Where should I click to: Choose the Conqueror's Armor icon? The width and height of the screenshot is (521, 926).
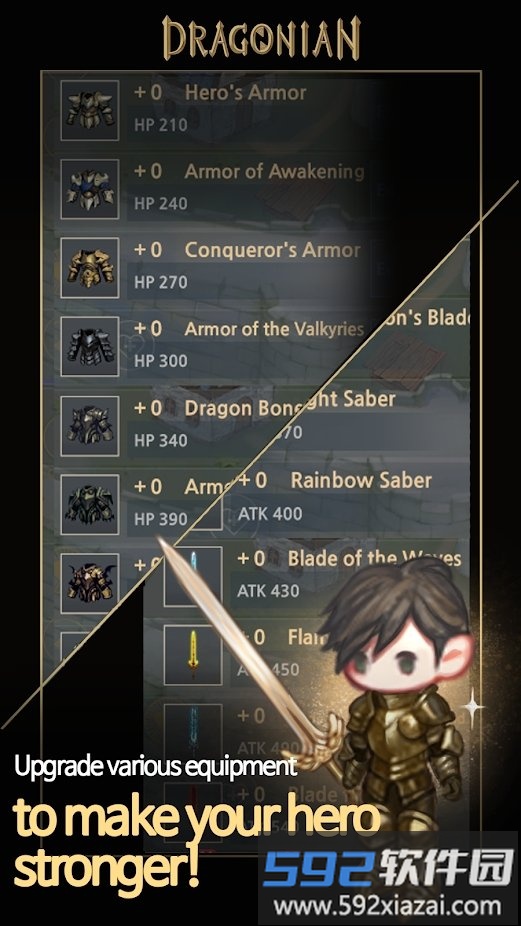pos(90,268)
